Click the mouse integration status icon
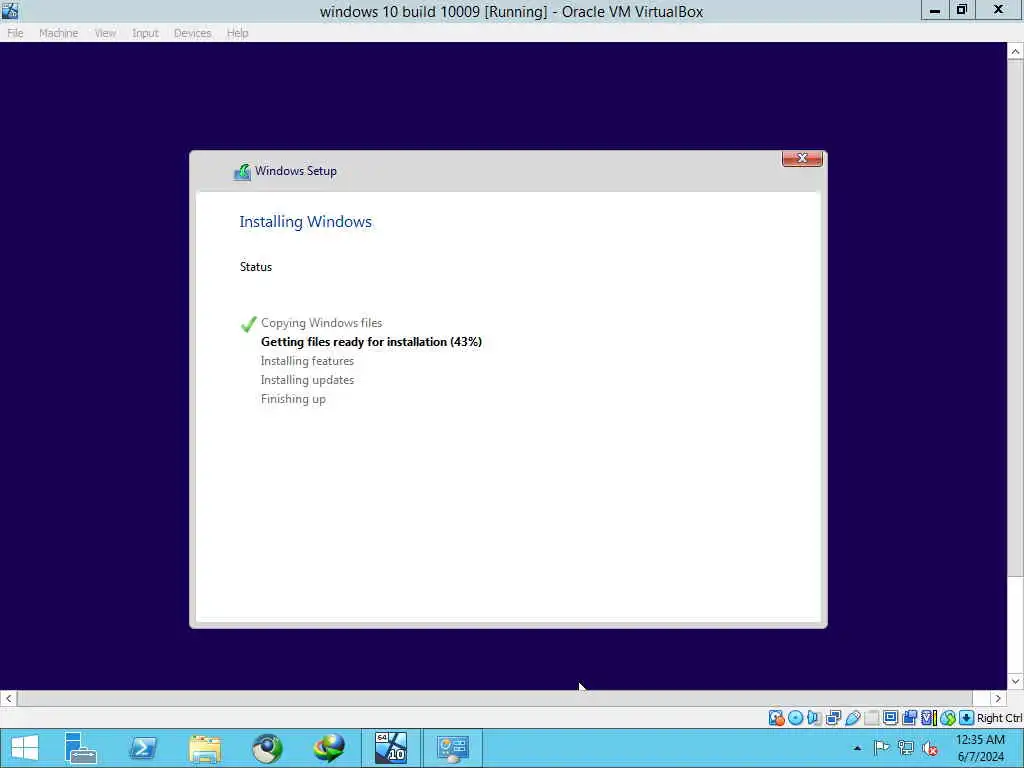The height and width of the screenshot is (768, 1024). pyautogui.click(x=948, y=718)
